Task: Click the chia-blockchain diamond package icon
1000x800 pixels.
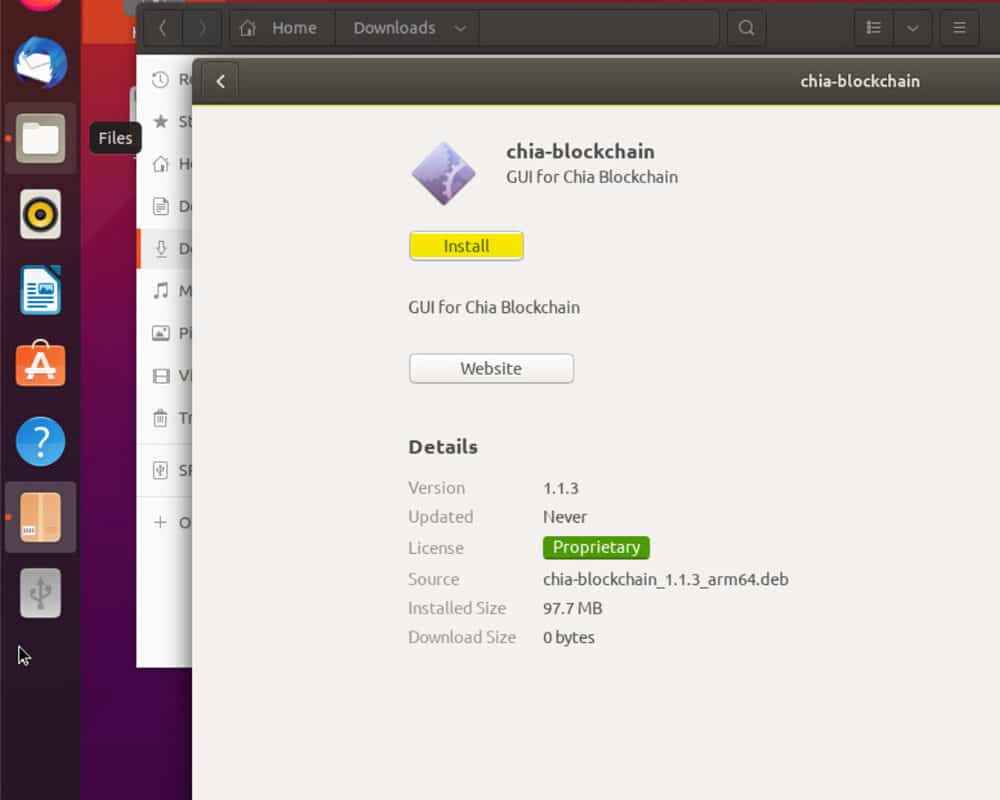Action: click(x=443, y=174)
